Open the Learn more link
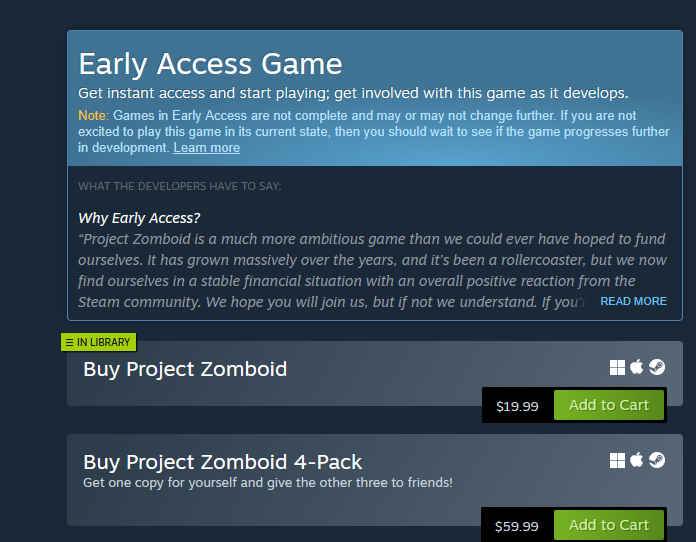Viewport: 696px width, 542px height. pyautogui.click(x=206, y=148)
